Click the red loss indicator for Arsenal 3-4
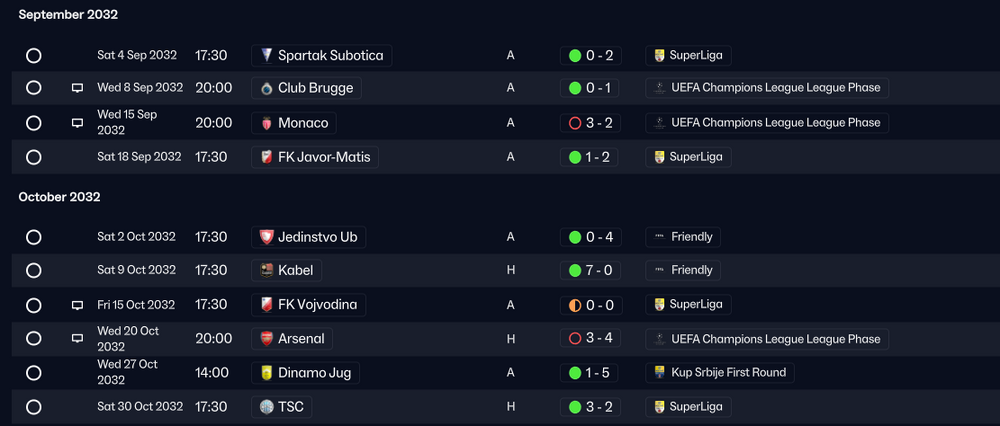This screenshot has width=1000, height=426. [x=575, y=339]
